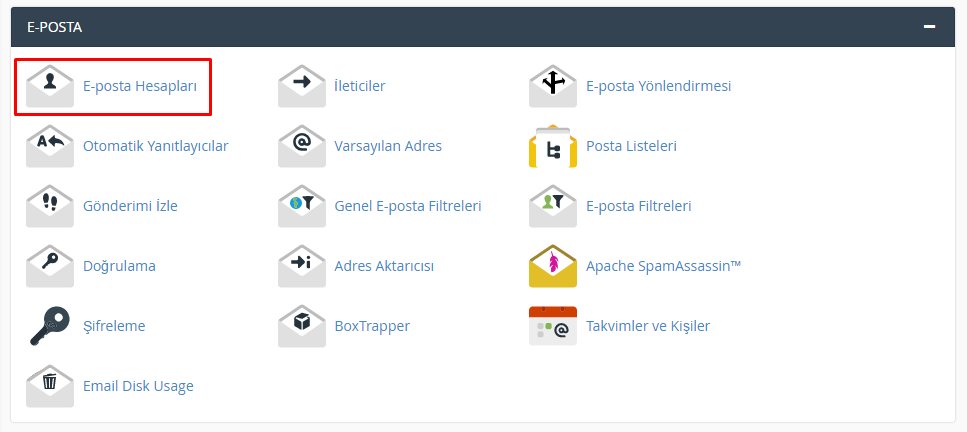
Task: Collapse the E-POSTA section with minus
Action: [x=930, y=27]
